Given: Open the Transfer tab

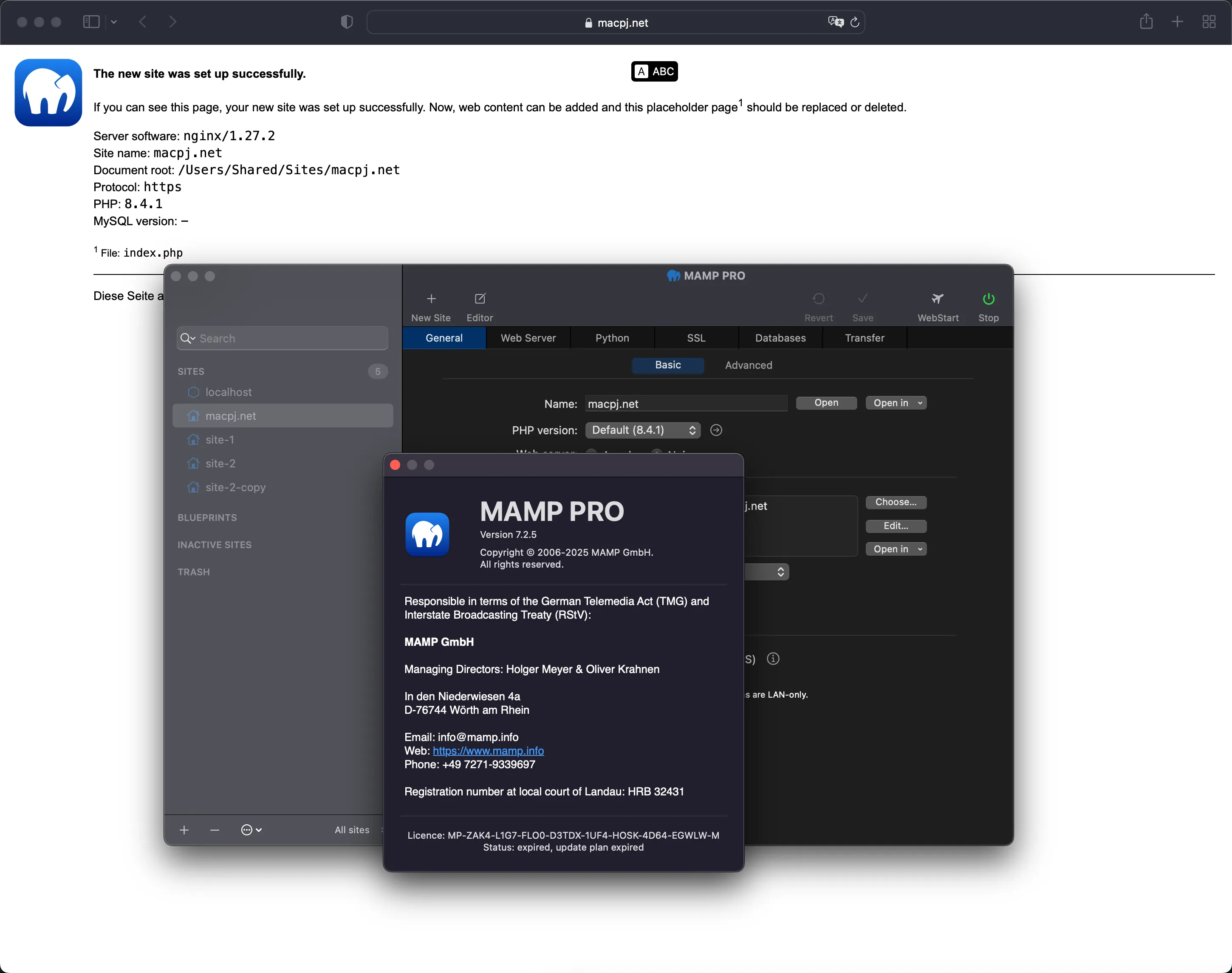Looking at the screenshot, I should [865, 338].
